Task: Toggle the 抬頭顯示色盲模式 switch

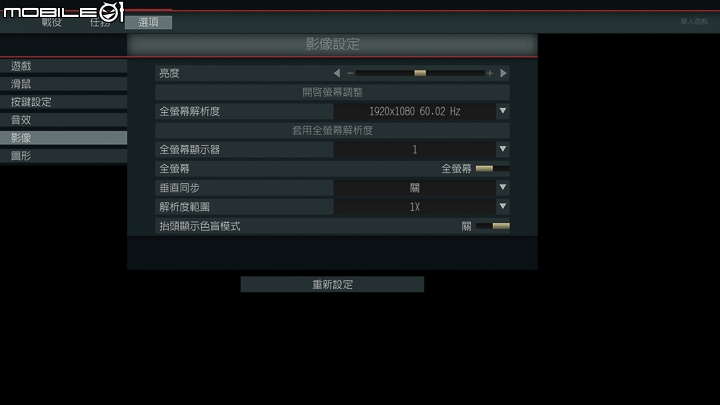Action: (492, 226)
